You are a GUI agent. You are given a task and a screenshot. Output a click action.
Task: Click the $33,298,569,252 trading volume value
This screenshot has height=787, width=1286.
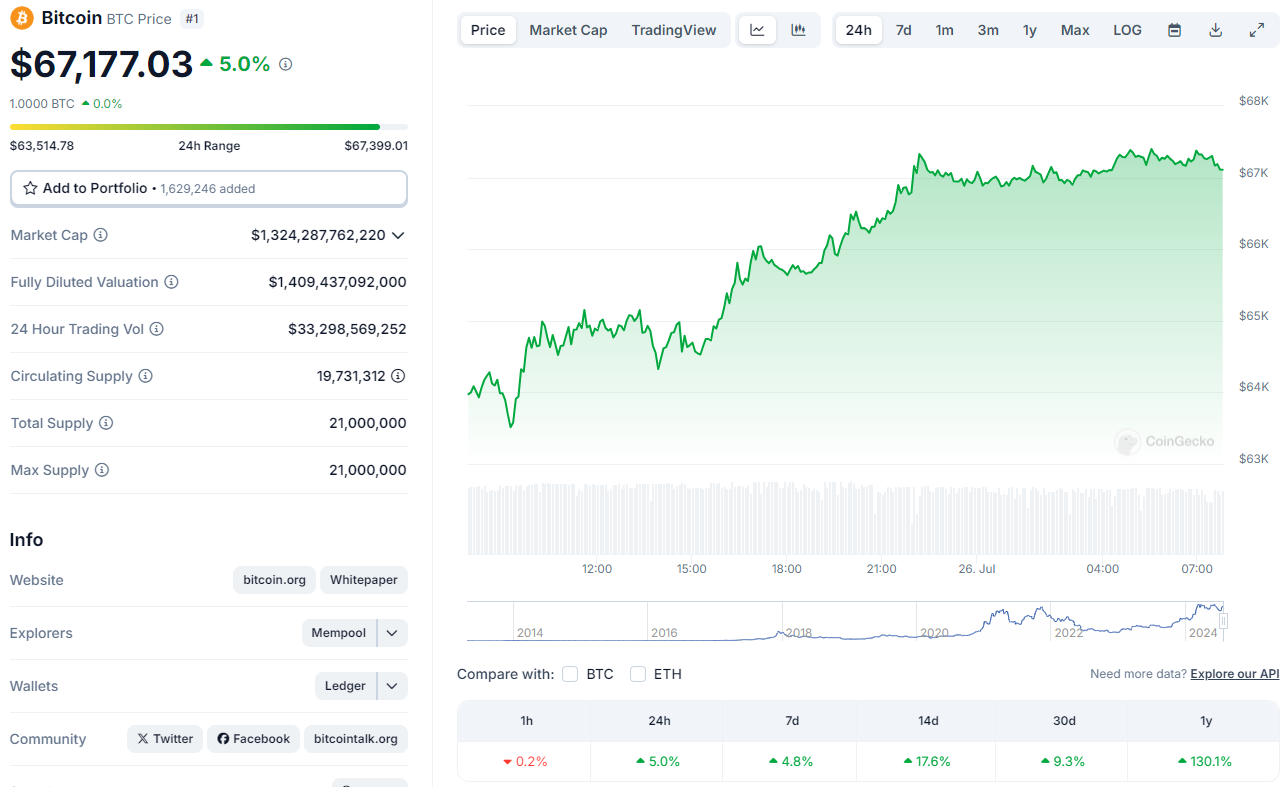347,329
